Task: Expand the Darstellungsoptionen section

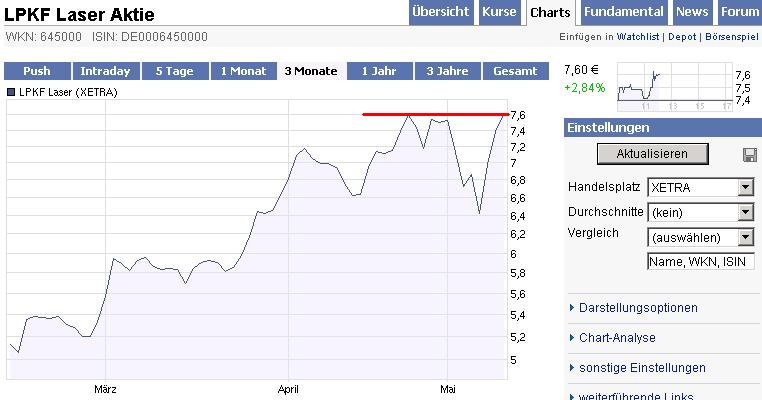Action: click(x=638, y=308)
